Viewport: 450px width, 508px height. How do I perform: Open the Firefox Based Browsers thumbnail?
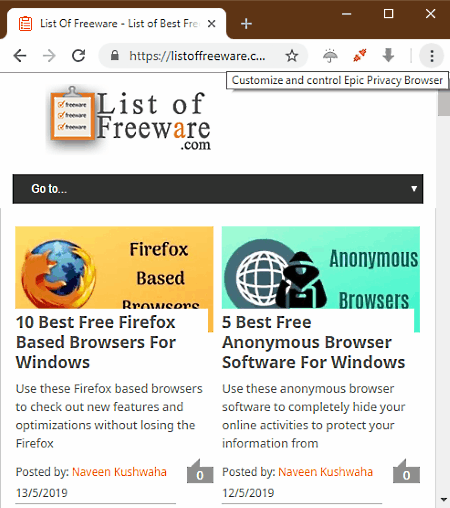pyautogui.click(x=114, y=268)
